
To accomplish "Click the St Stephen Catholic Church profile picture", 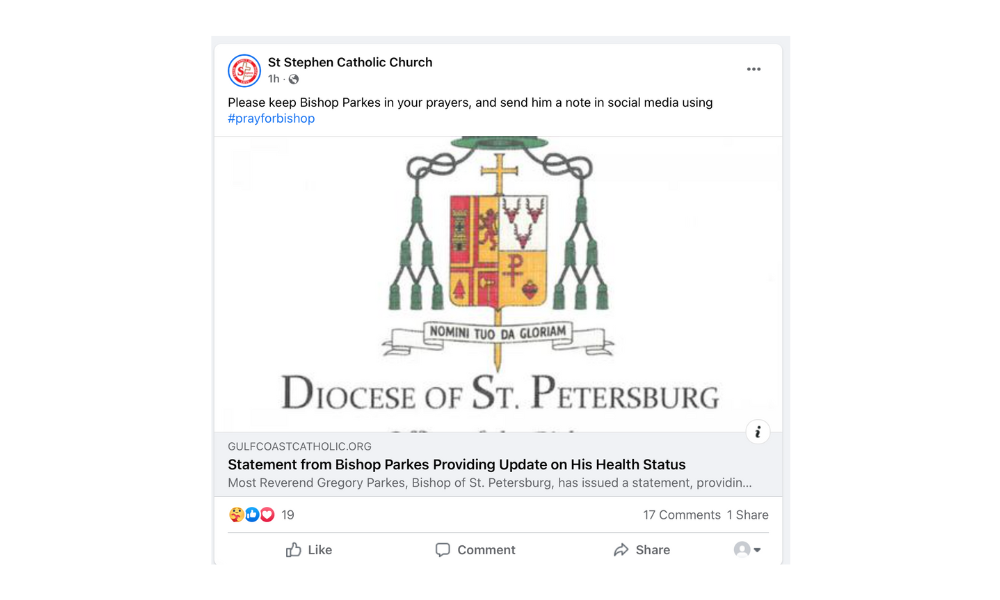I will pyautogui.click(x=244, y=70).
